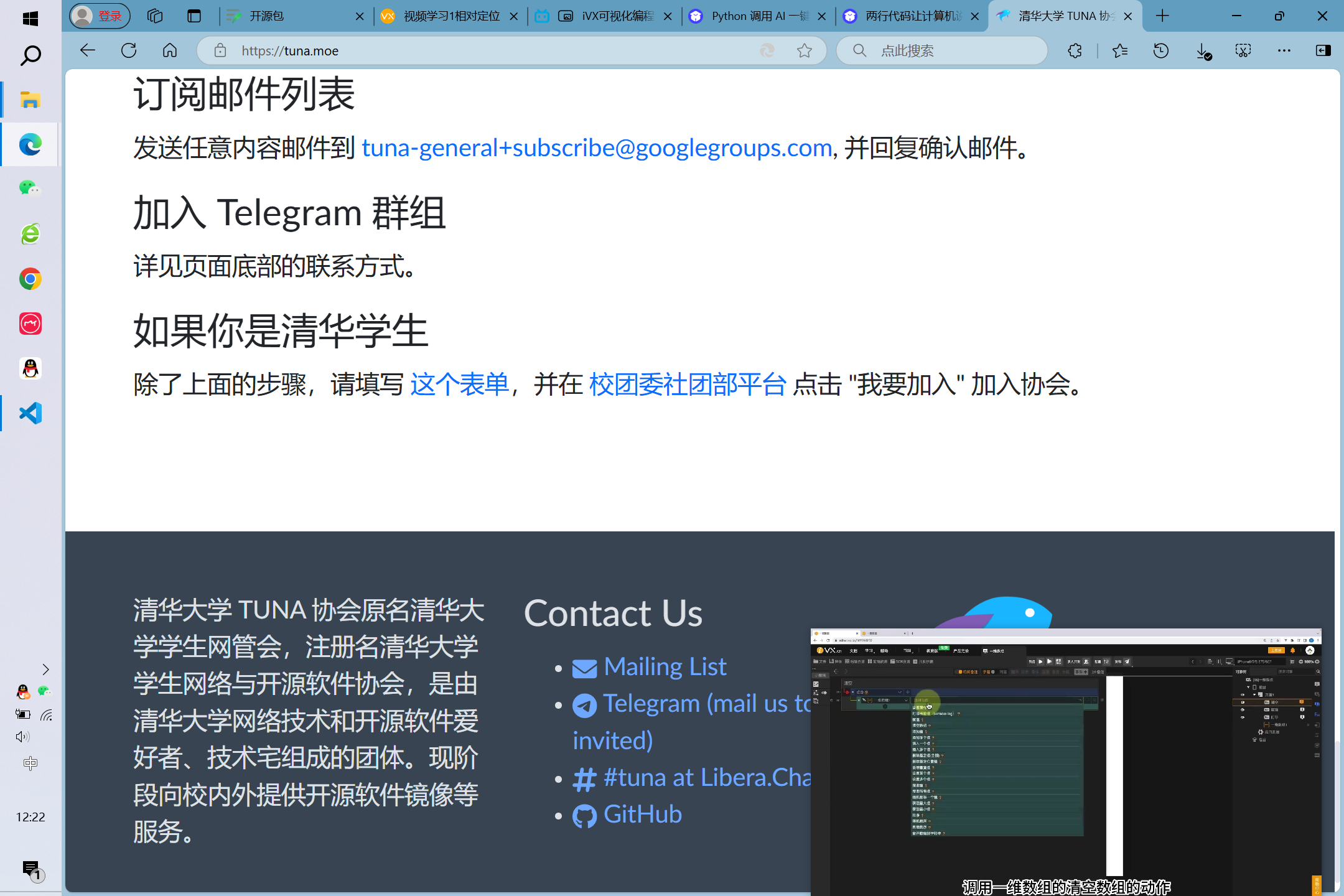Open the tuna-general subscribe email link

point(597,148)
